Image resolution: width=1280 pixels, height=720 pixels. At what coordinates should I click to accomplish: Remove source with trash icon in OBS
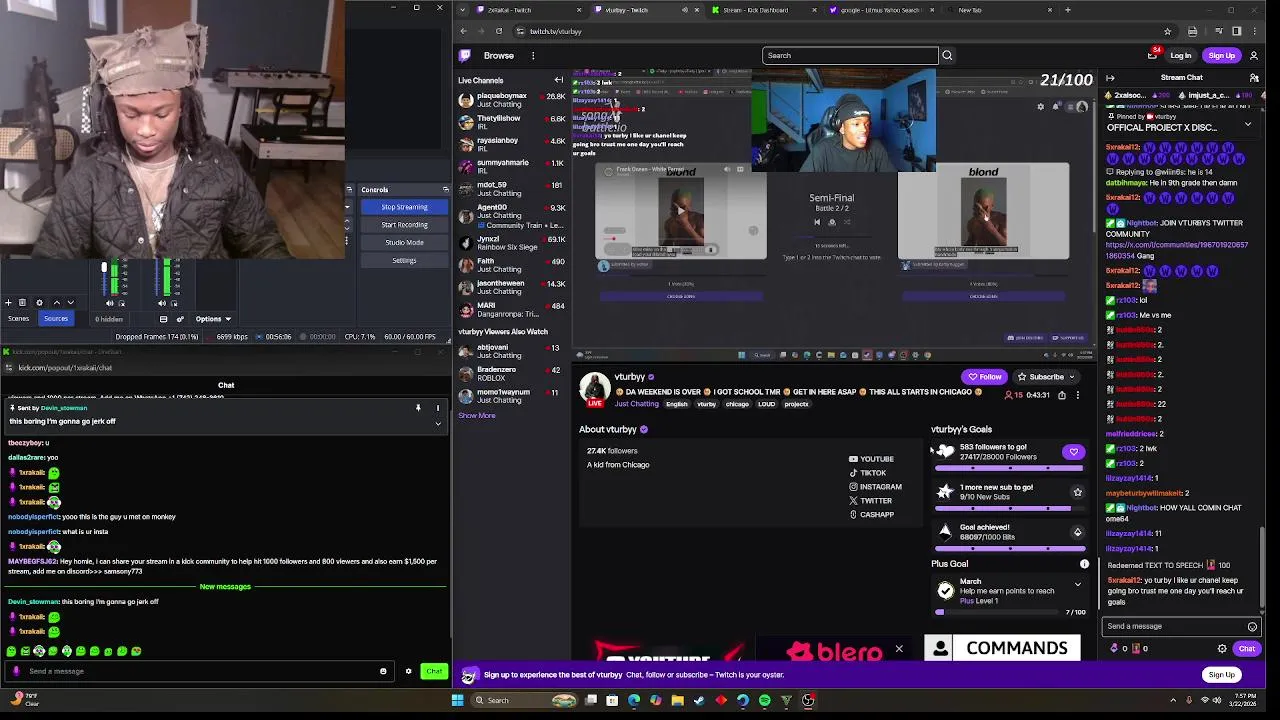tap(22, 302)
